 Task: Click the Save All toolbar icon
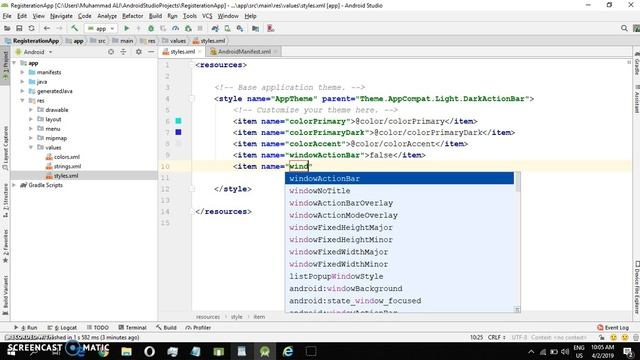pos(19,29)
